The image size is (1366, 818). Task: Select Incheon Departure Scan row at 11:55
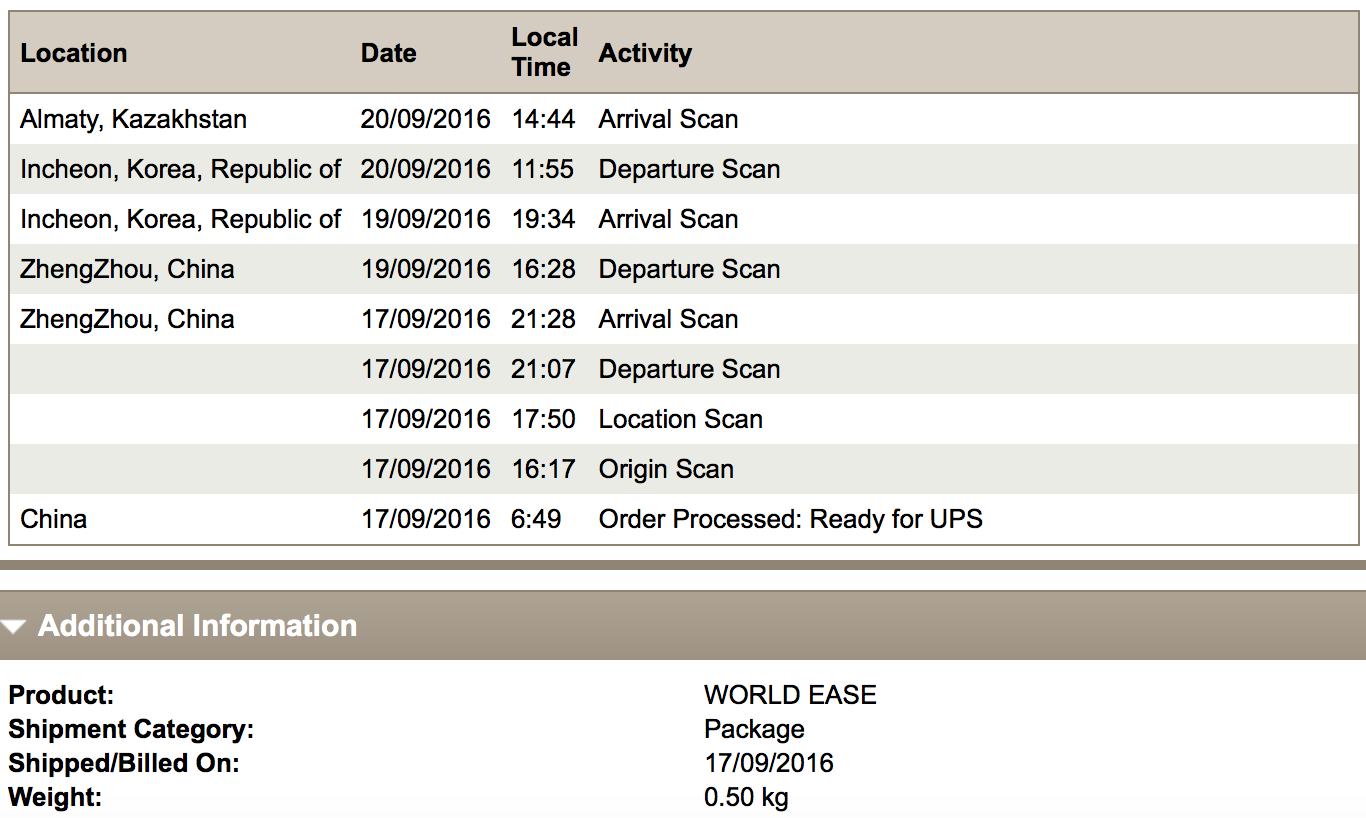(684, 169)
